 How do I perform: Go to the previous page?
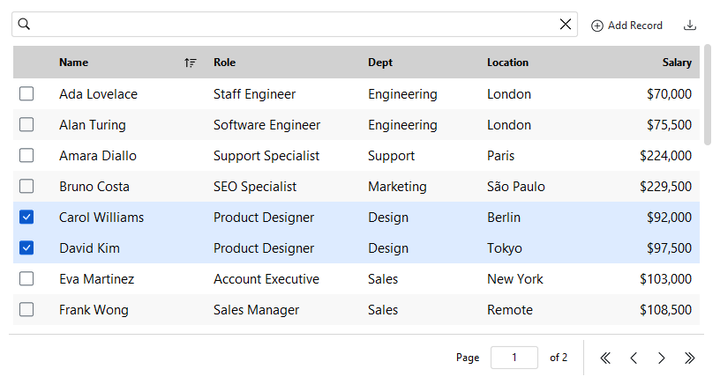tap(634, 358)
